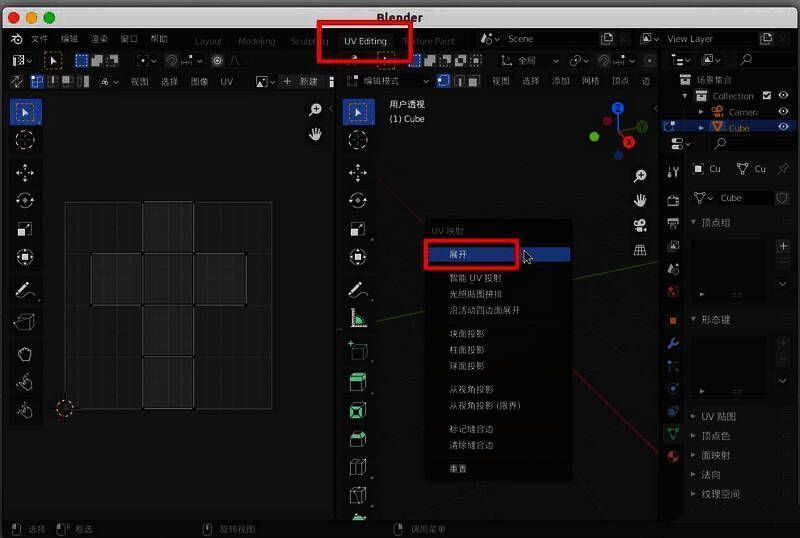Select the measure tool
The width and height of the screenshot is (800, 538).
(358, 318)
